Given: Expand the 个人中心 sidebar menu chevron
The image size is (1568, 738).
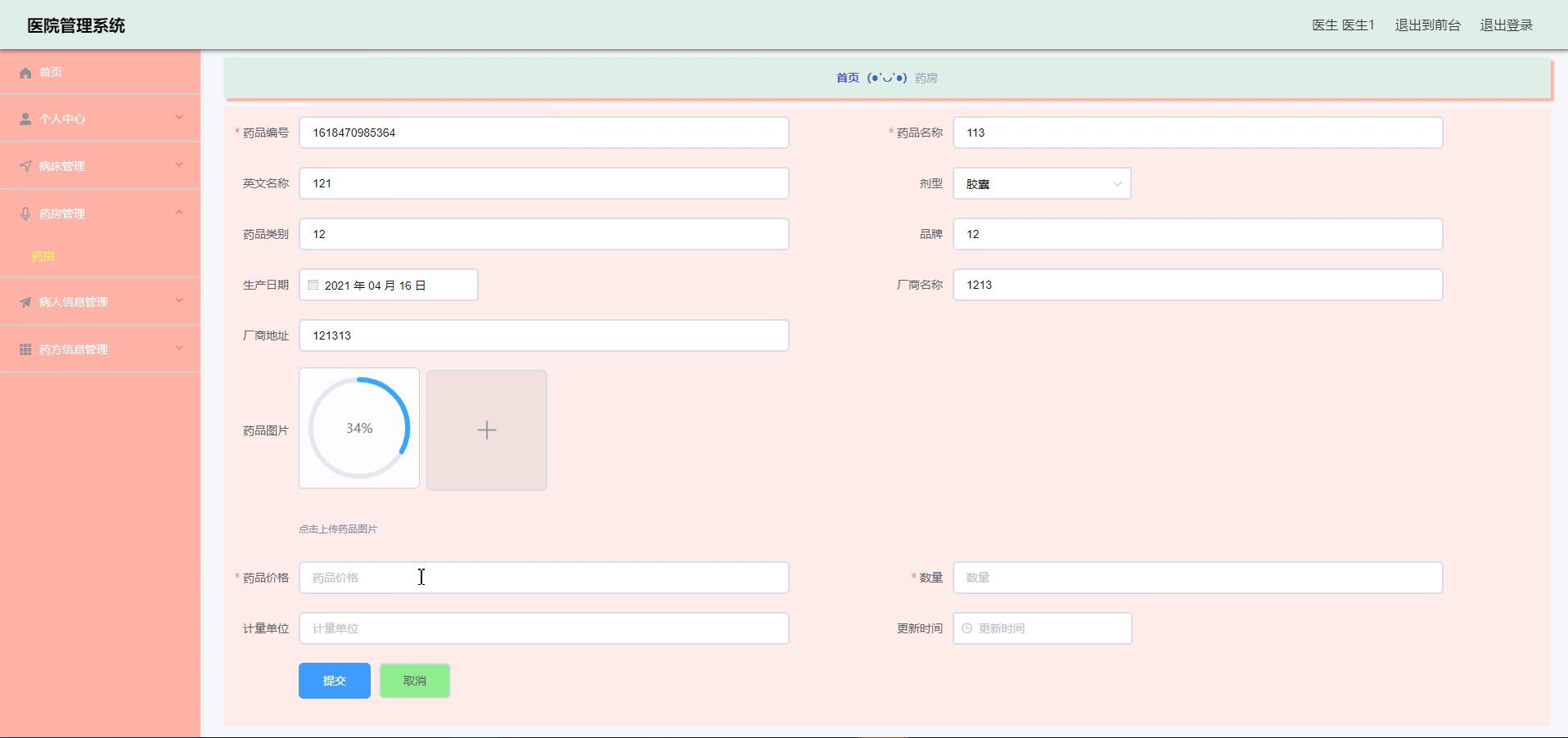Looking at the screenshot, I should (179, 118).
